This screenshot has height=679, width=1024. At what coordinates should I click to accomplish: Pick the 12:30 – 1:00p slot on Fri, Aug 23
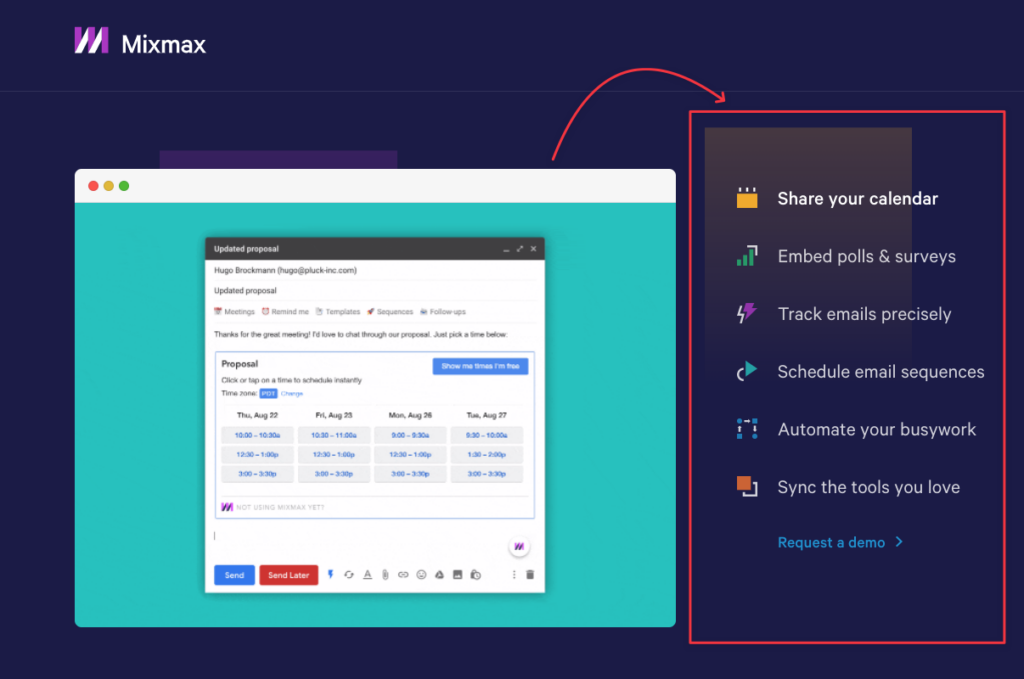334,454
